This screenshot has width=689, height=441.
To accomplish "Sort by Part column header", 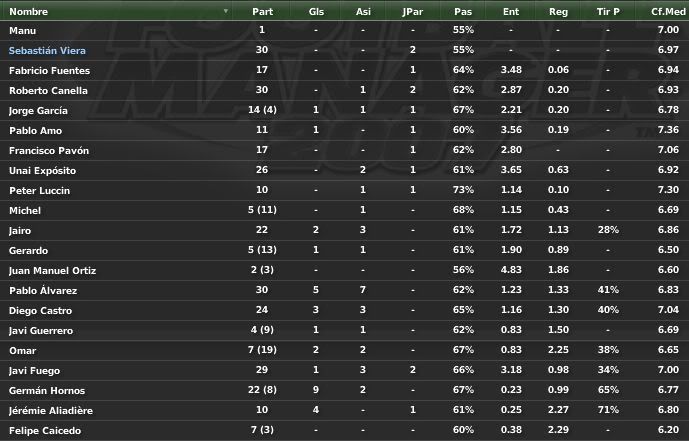I will pos(262,11).
